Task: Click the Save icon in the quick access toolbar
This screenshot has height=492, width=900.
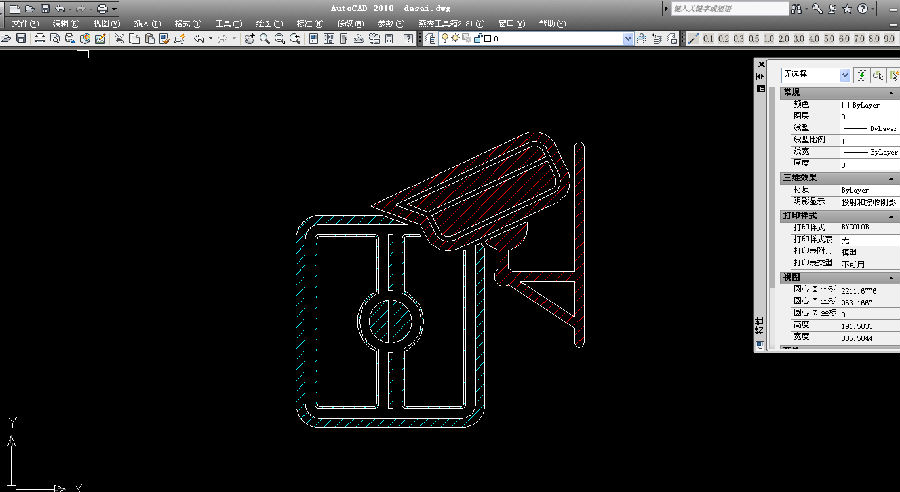Action: 45,8
